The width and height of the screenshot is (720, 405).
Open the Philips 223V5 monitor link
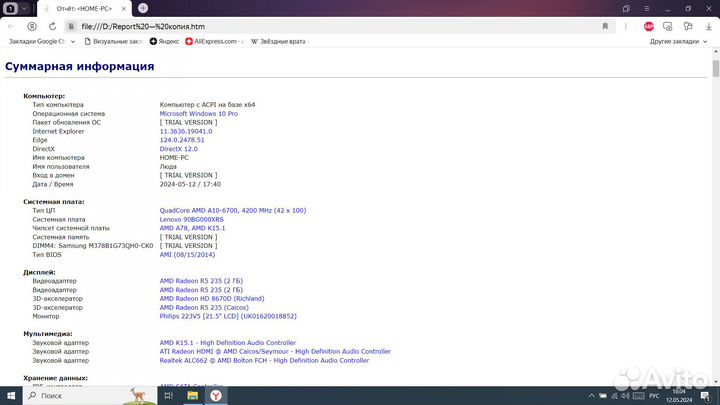tap(228, 316)
